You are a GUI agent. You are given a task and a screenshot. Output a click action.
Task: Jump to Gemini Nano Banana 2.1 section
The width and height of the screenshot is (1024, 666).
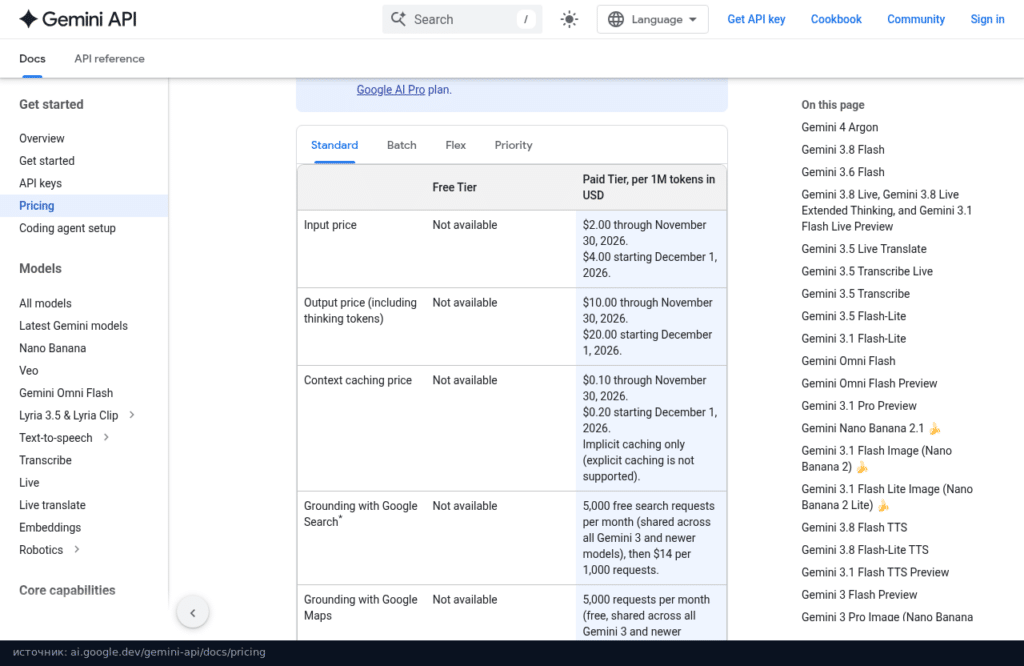click(871, 428)
